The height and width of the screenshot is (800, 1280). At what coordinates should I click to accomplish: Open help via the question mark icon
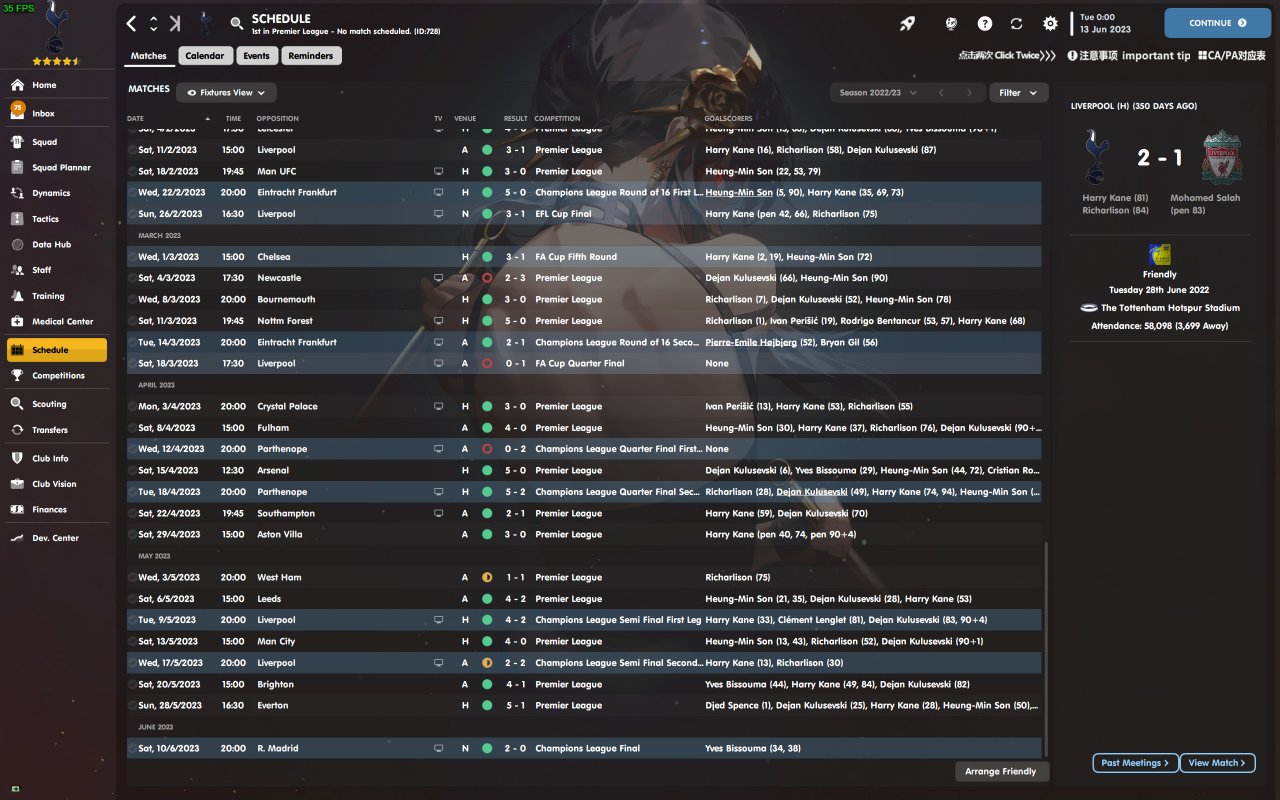click(x=985, y=23)
